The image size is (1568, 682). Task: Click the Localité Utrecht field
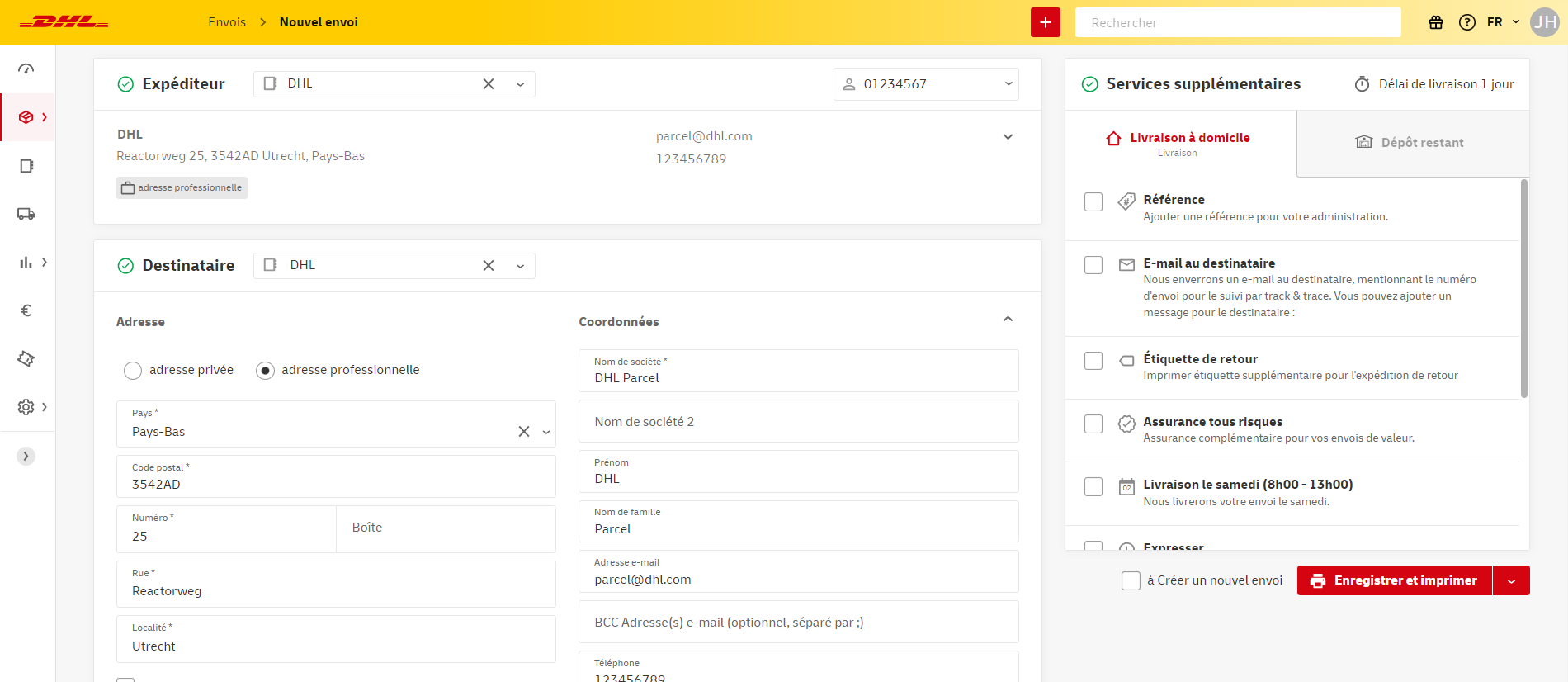click(336, 639)
